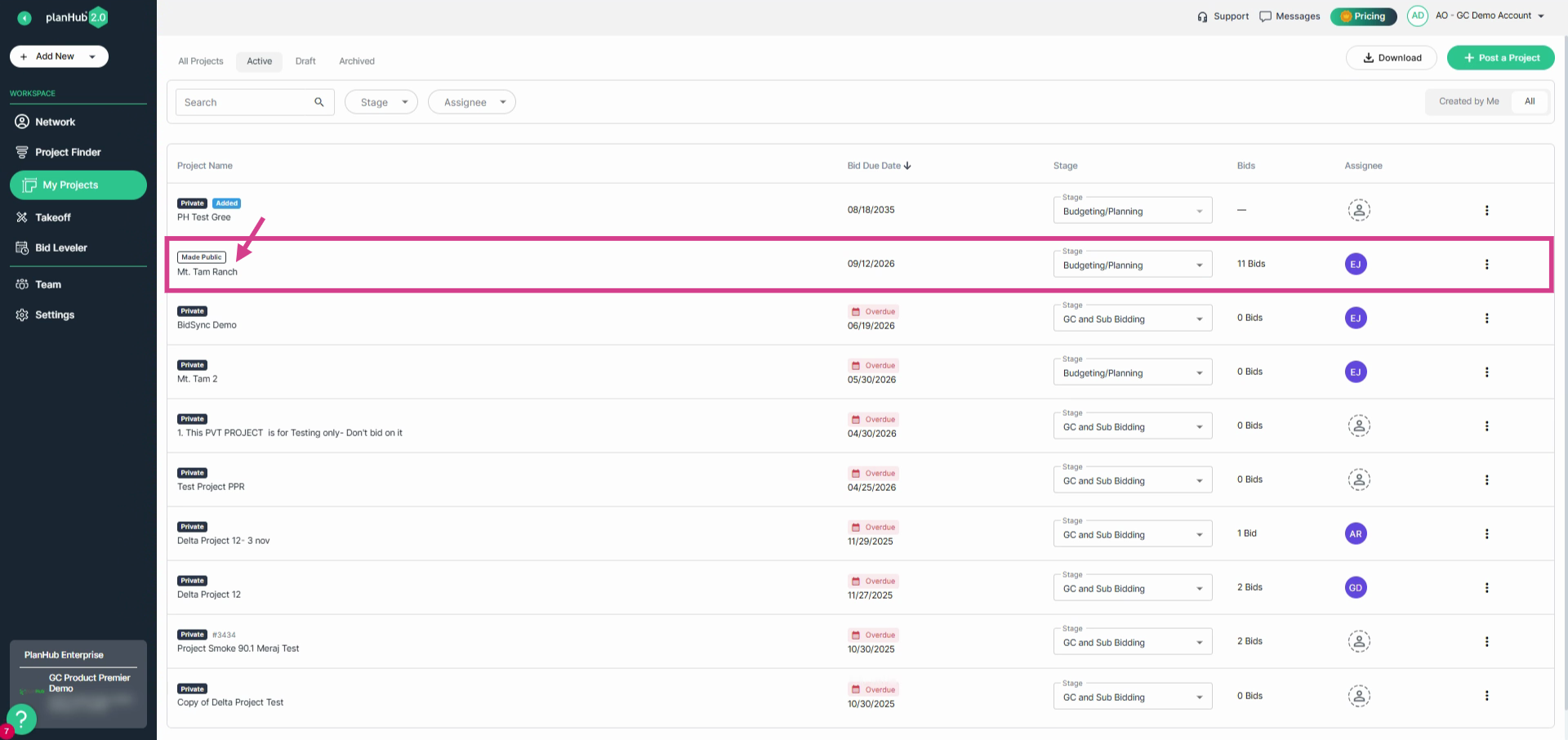
Task: Click the 1 Bid count for Delta Project 12- 3 nov
Action: pyautogui.click(x=1247, y=533)
